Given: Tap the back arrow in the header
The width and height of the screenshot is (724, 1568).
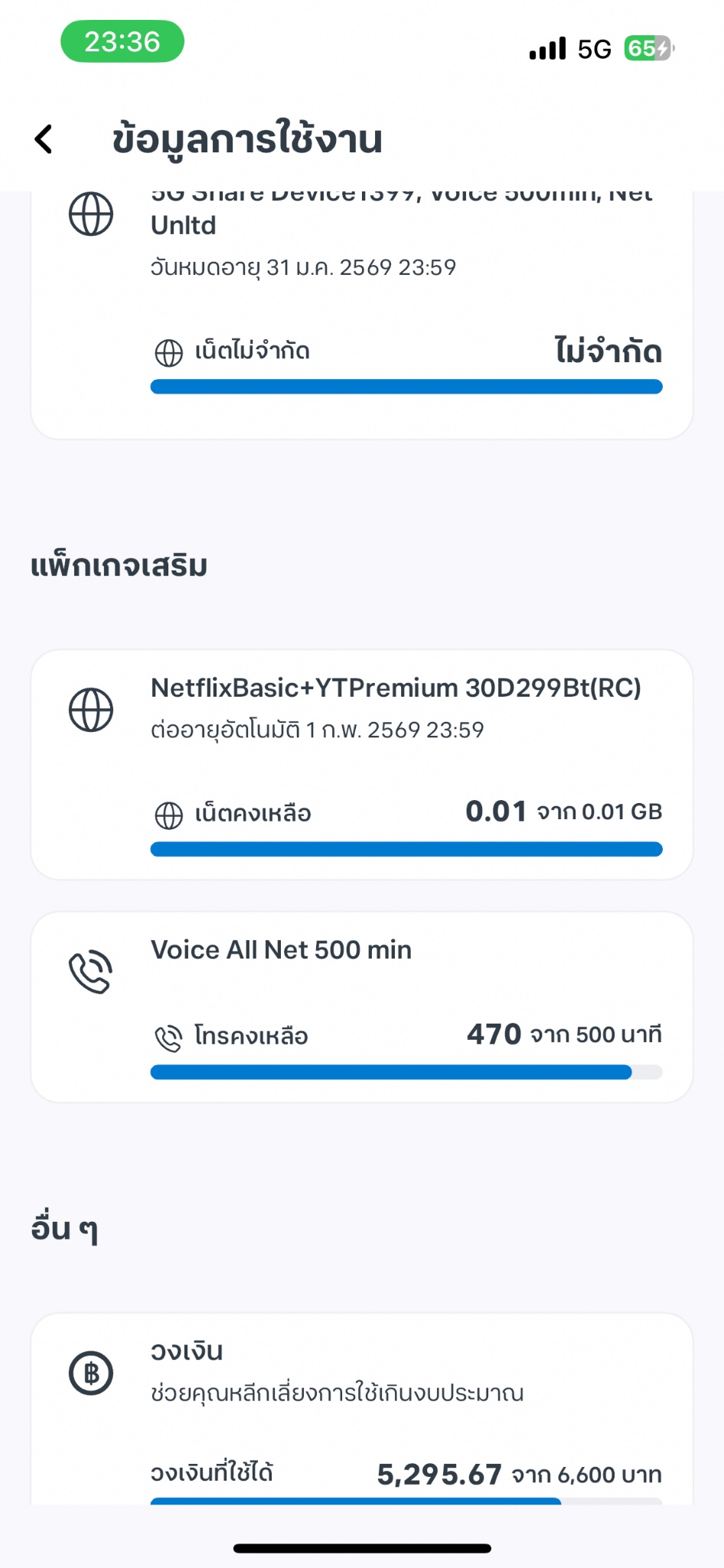Looking at the screenshot, I should tap(44, 139).
